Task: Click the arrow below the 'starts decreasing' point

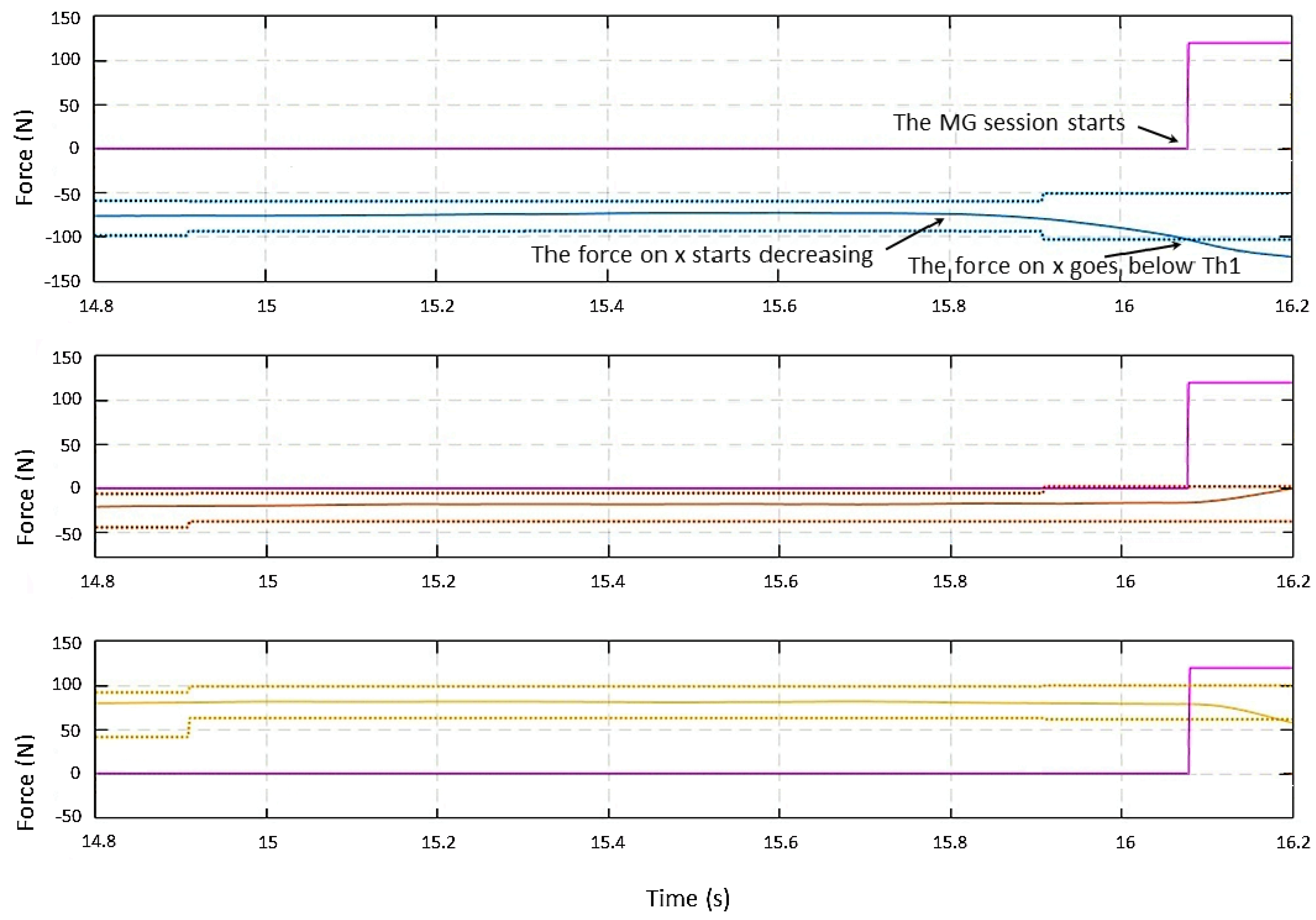Action: point(915,234)
